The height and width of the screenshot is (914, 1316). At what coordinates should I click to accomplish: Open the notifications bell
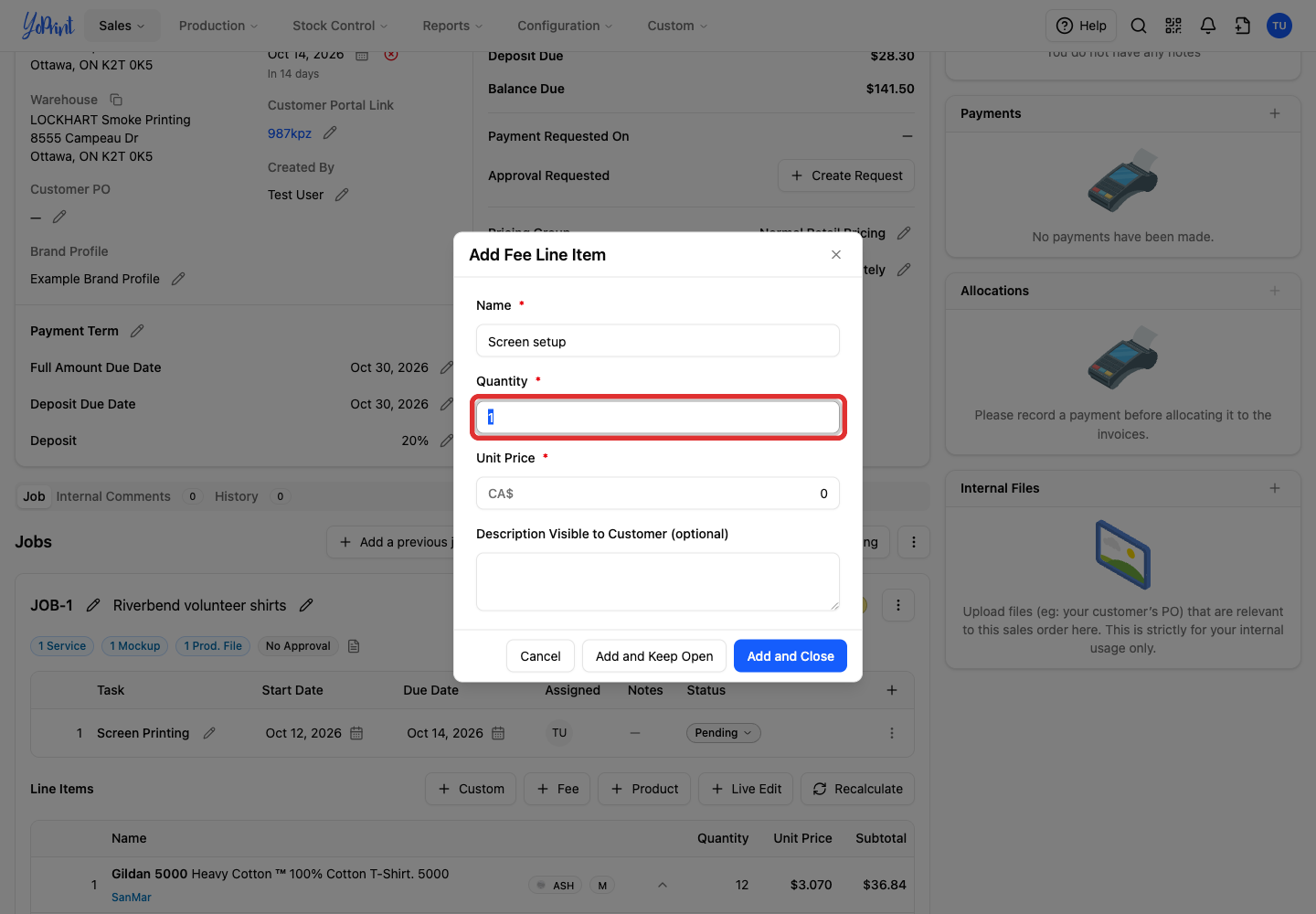(1208, 26)
